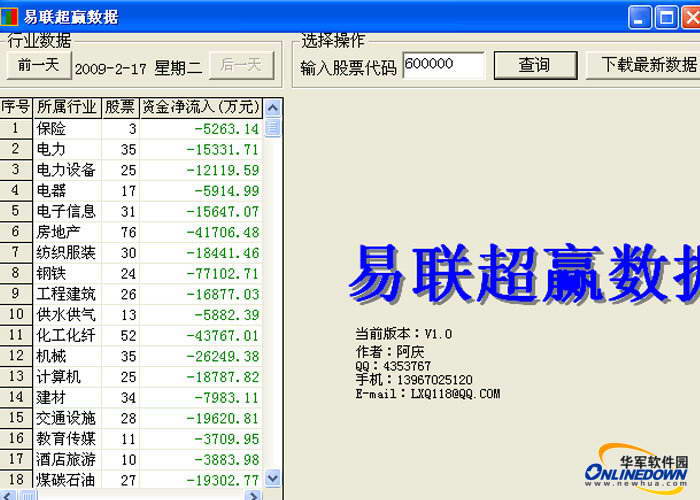Click the 股票 column header
Screen dimensions: 700x500
(x=120, y=108)
